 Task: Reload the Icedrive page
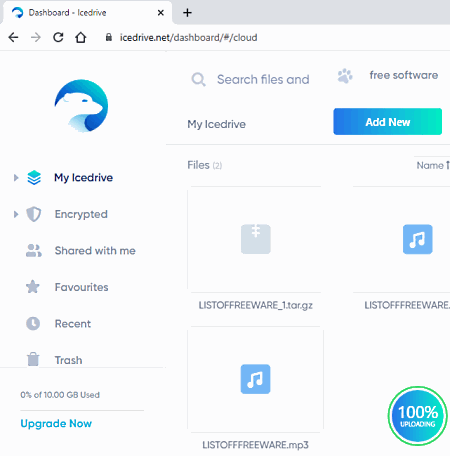58,37
